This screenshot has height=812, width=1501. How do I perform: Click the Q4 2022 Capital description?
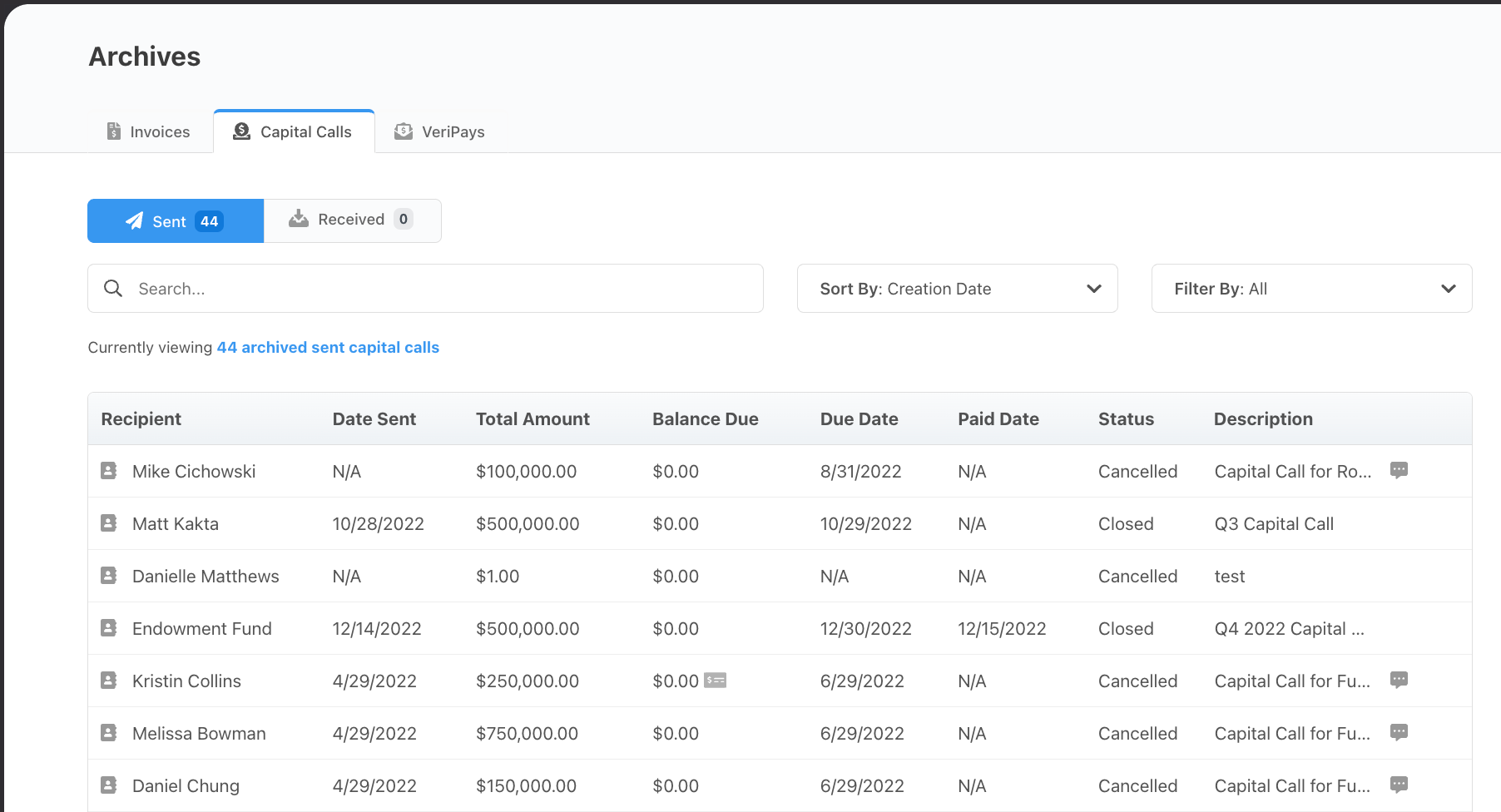[1289, 628]
